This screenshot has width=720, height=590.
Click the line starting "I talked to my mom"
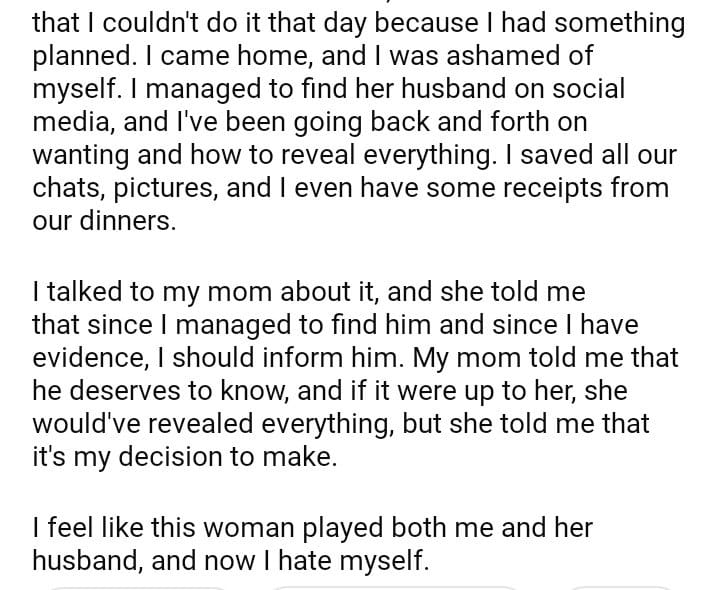308,293
